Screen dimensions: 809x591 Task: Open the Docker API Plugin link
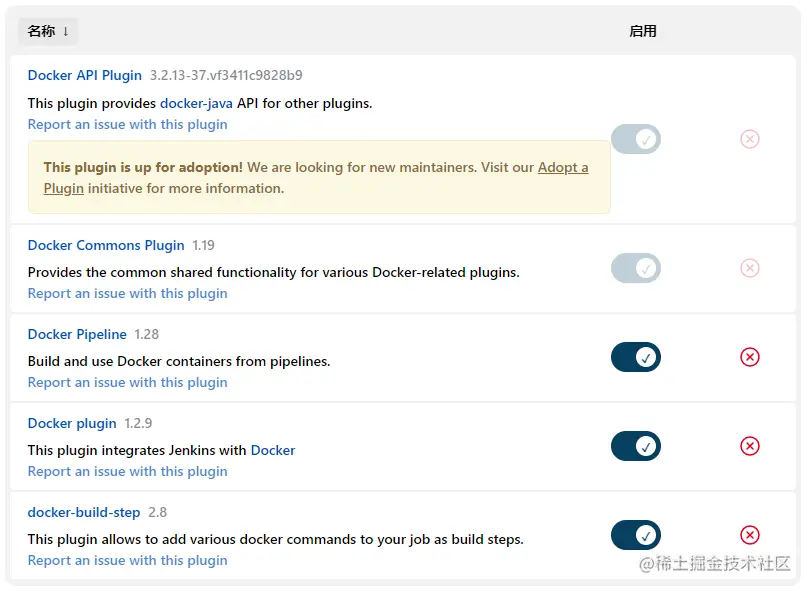[85, 75]
